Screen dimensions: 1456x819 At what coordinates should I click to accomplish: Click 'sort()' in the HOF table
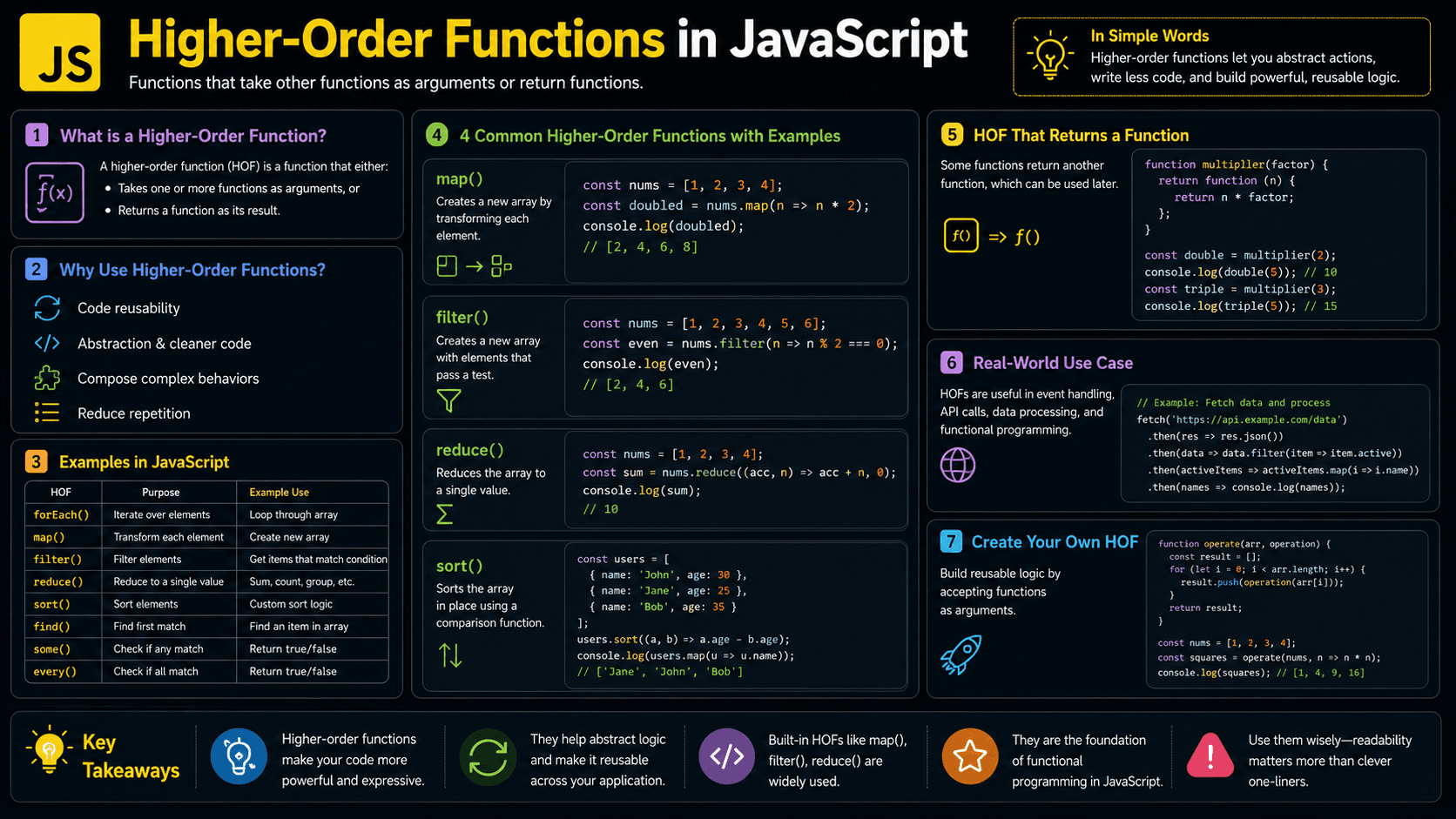pyautogui.click(x=51, y=604)
